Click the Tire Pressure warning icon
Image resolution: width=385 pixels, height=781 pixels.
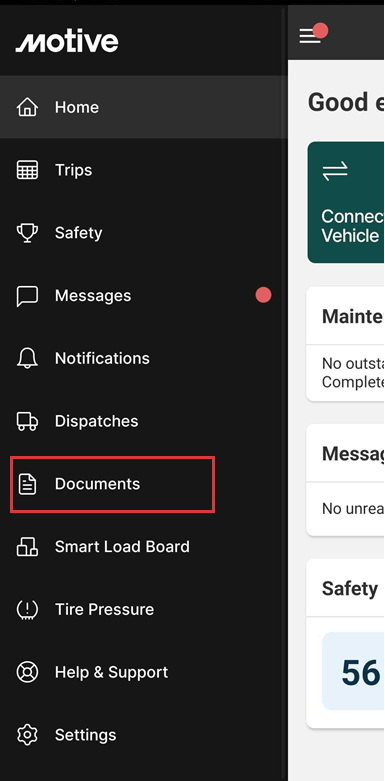point(27,610)
